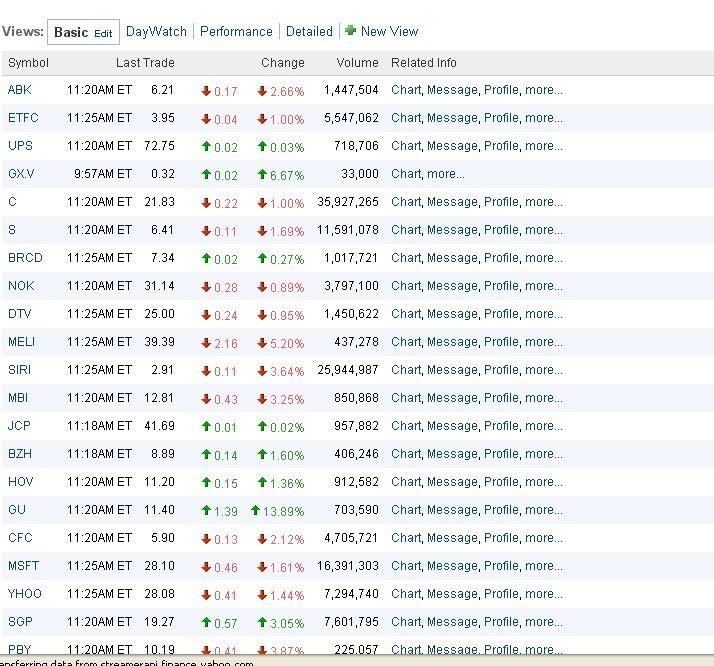Expand more... options for ABK
This screenshot has height=666, width=714.
(x=543, y=90)
